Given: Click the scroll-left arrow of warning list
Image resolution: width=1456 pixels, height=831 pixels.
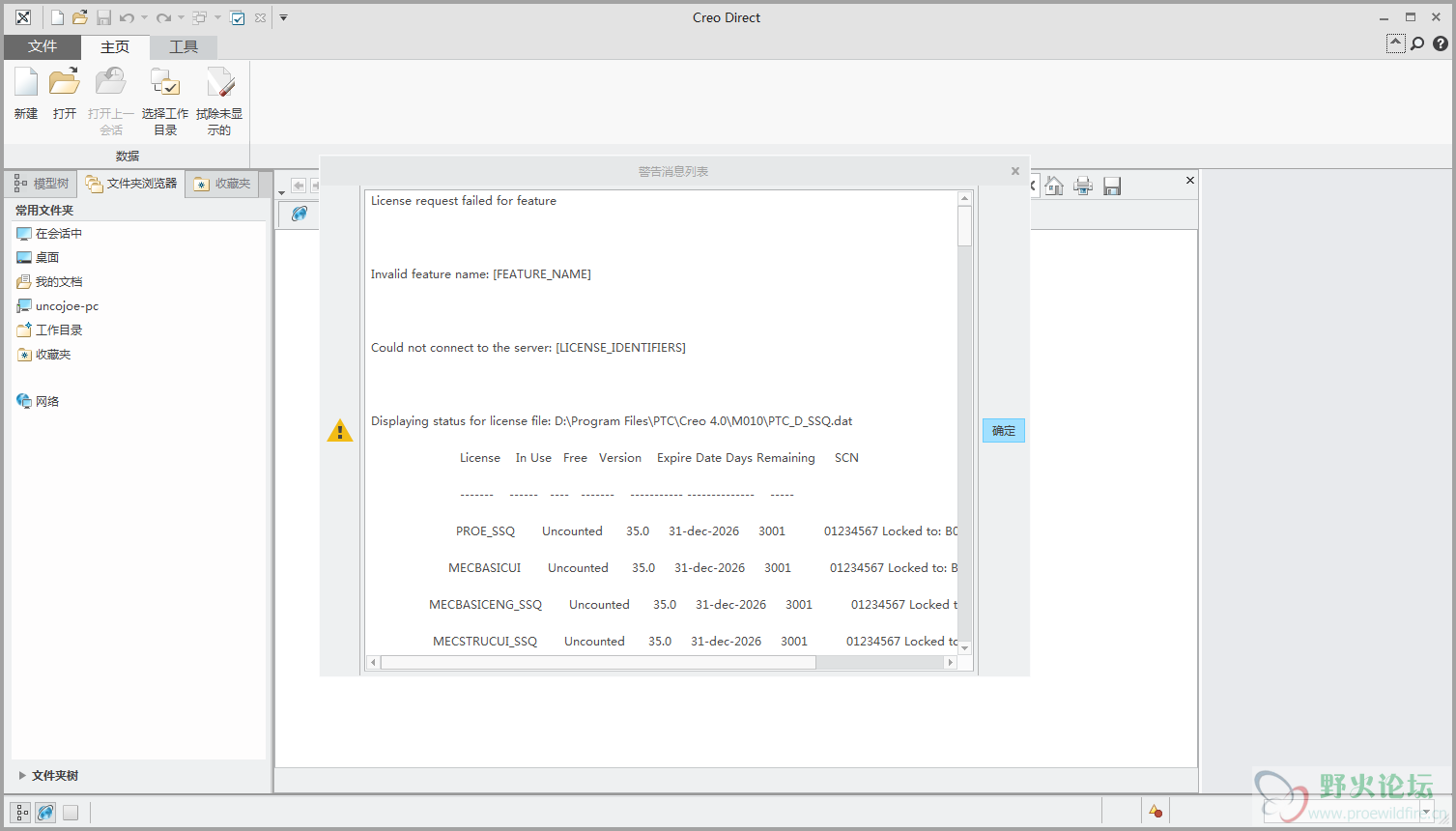Looking at the screenshot, I should tap(373, 663).
